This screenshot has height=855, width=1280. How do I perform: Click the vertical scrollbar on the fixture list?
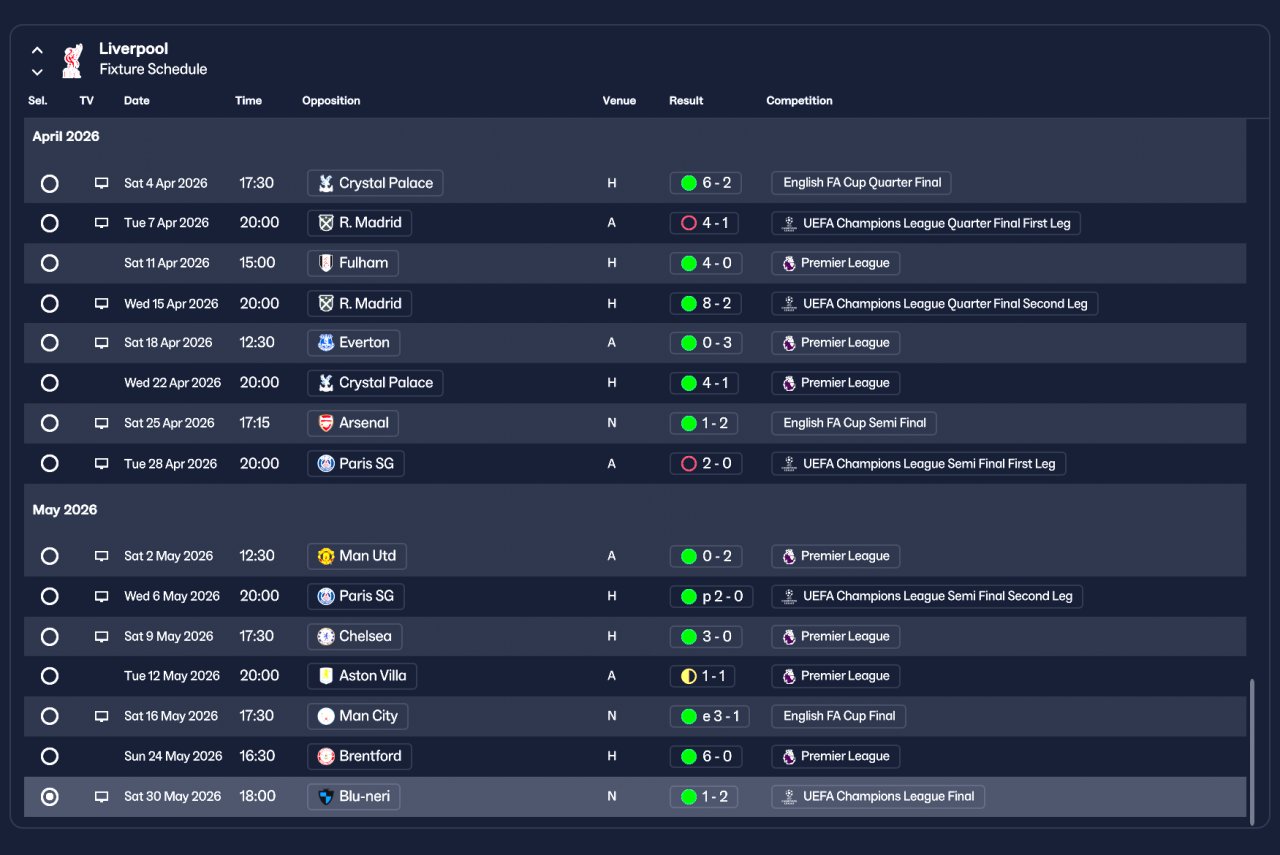tap(1252, 752)
